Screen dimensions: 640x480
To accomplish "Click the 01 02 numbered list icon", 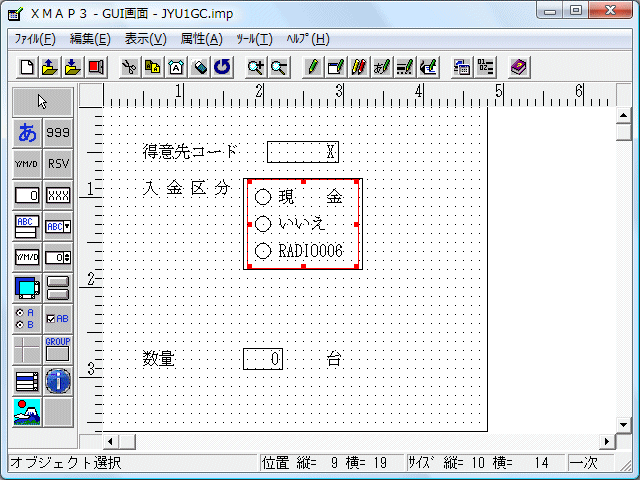I will pyautogui.click(x=485, y=67).
